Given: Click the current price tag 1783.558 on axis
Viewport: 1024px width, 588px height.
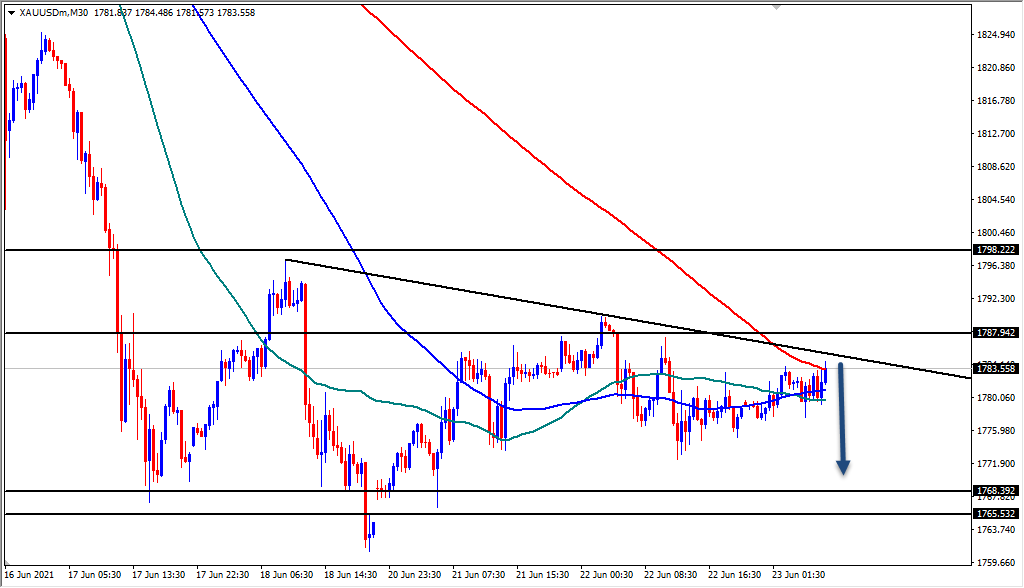Looking at the screenshot, I should pyautogui.click(x=996, y=368).
